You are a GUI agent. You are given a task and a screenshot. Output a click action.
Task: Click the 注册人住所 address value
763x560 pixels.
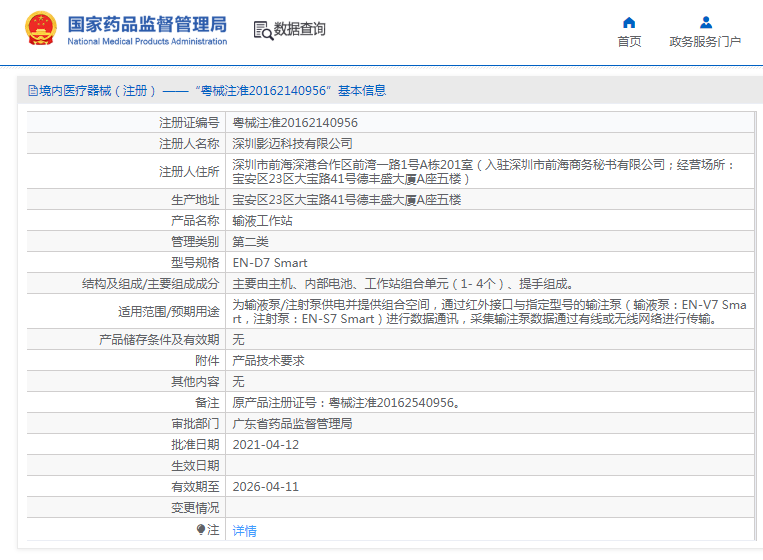[483, 172]
